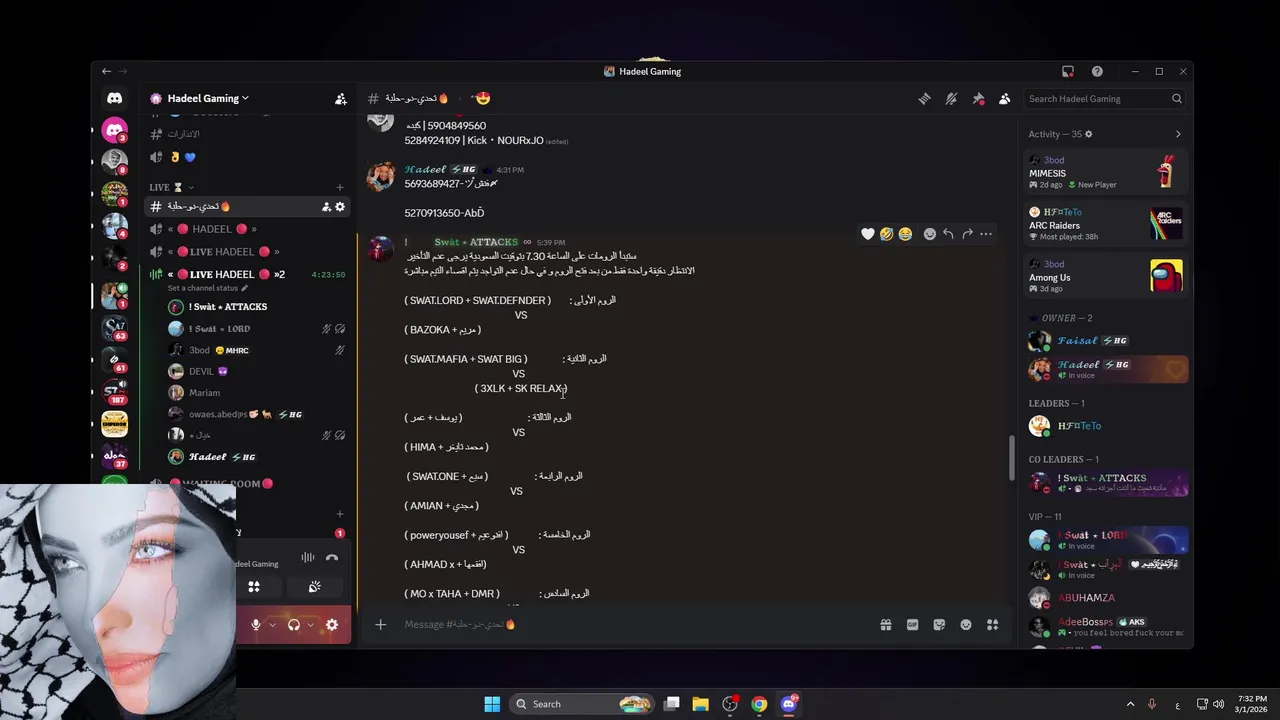Open Pinned Messages in the channel header
1280x720 pixels.
tap(978, 98)
